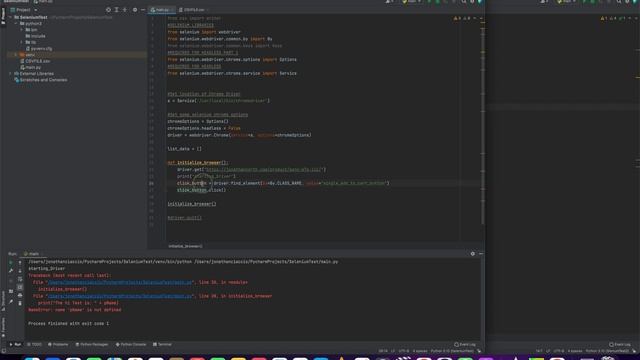Image resolution: width=640 pixels, height=360 pixels.
Task: Click the trash clear-all icon in Run console
Action: (x=20, y=303)
